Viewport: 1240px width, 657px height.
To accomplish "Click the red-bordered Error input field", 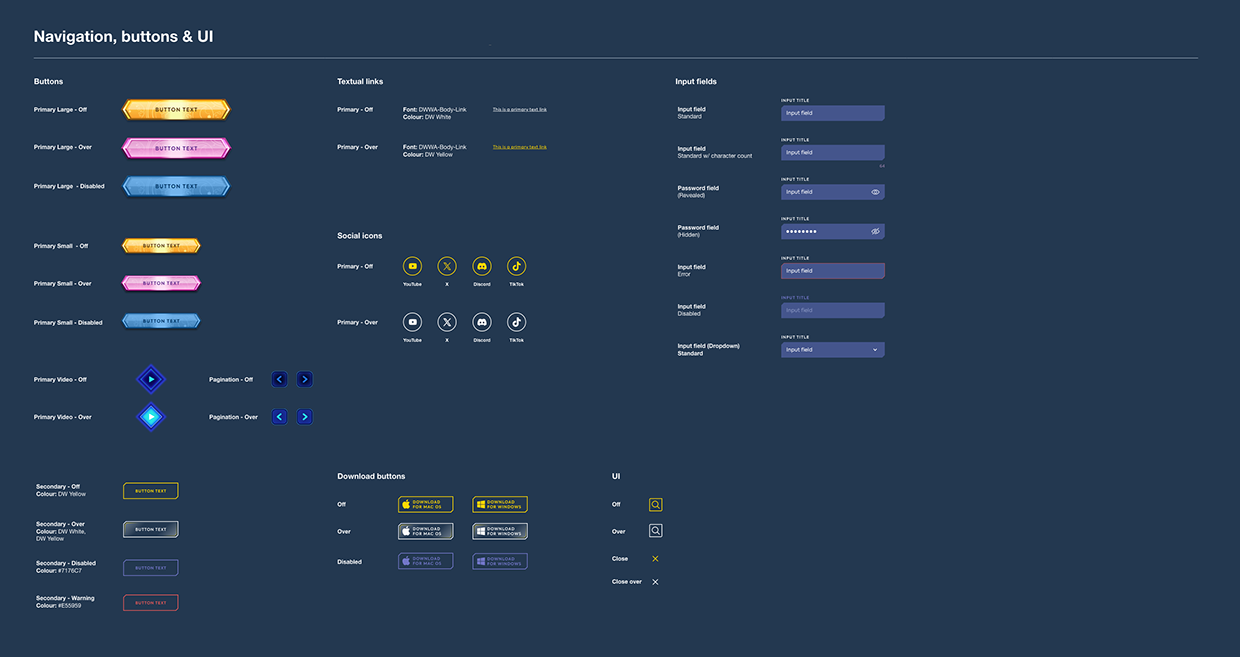I will [833, 271].
